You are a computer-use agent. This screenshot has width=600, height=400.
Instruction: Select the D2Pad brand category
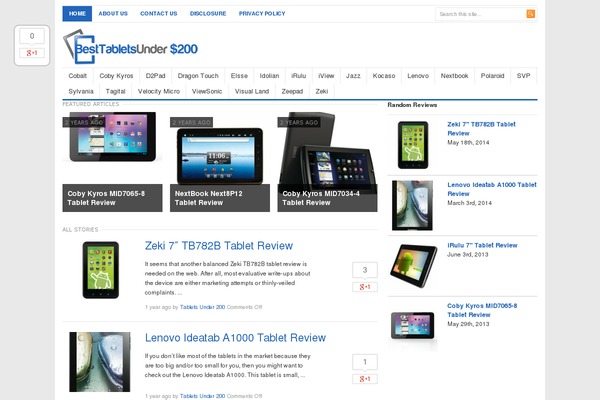(155, 76)
